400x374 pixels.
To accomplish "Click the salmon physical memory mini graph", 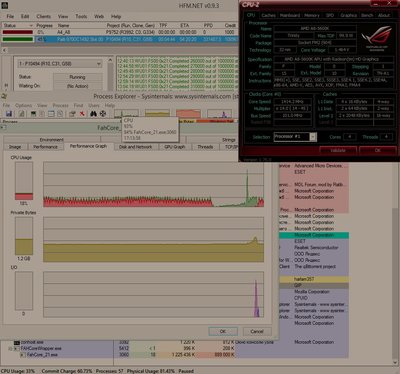I will point(188,114).
